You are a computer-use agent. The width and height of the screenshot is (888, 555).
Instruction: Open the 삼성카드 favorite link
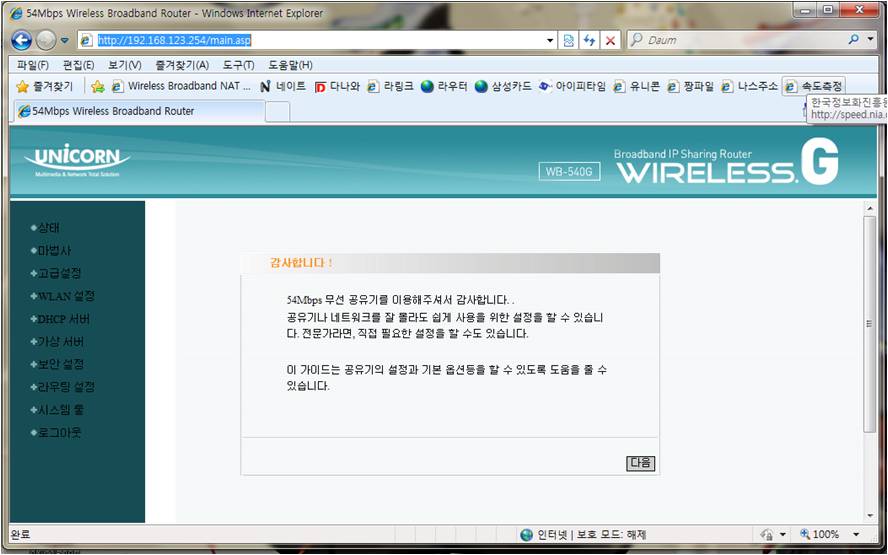[503, 87]
